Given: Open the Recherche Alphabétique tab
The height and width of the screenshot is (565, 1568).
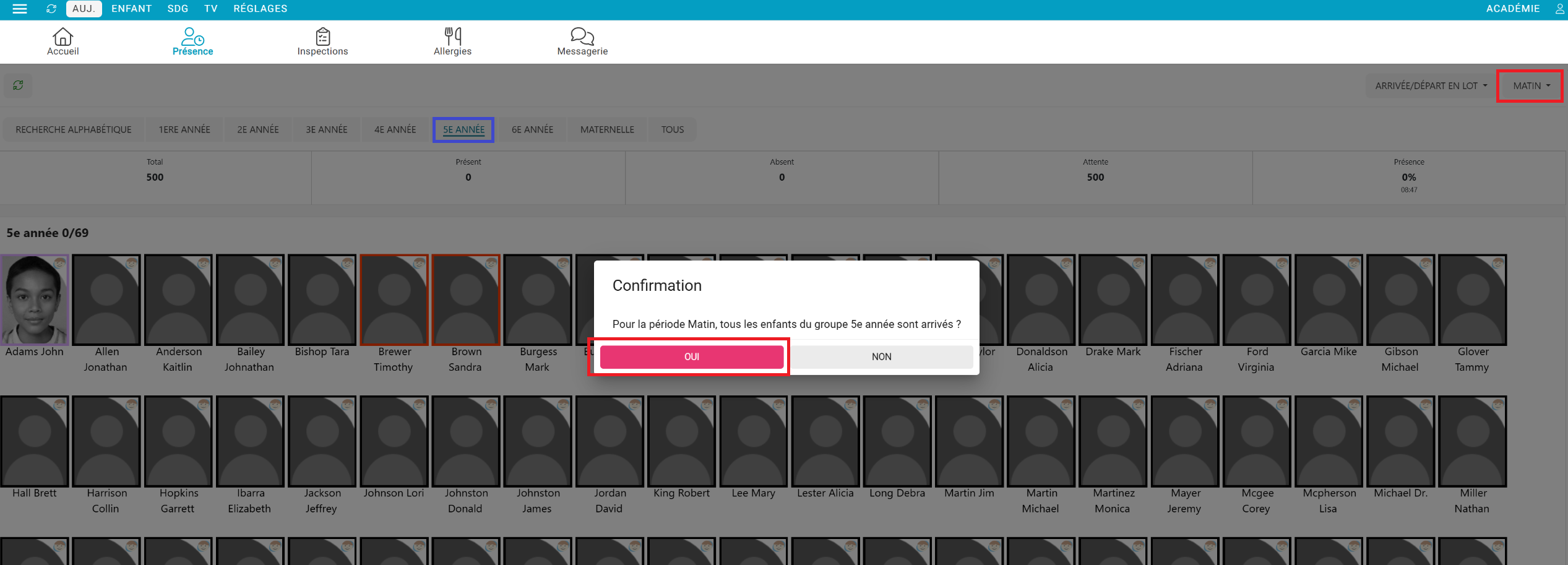Looking at the screenshot, I should tap(74, 130).
